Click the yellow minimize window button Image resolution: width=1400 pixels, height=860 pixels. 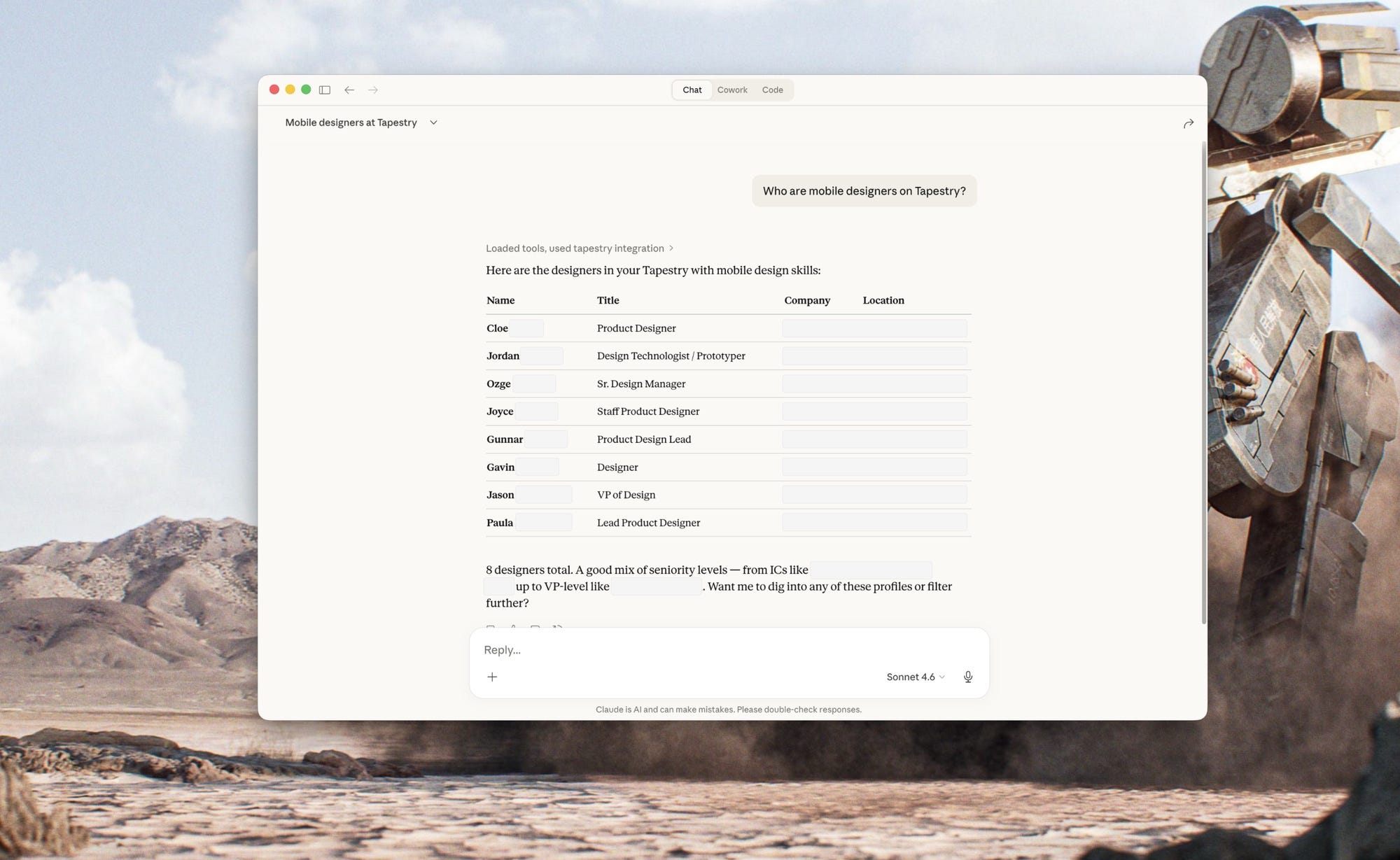pos(290,90)
